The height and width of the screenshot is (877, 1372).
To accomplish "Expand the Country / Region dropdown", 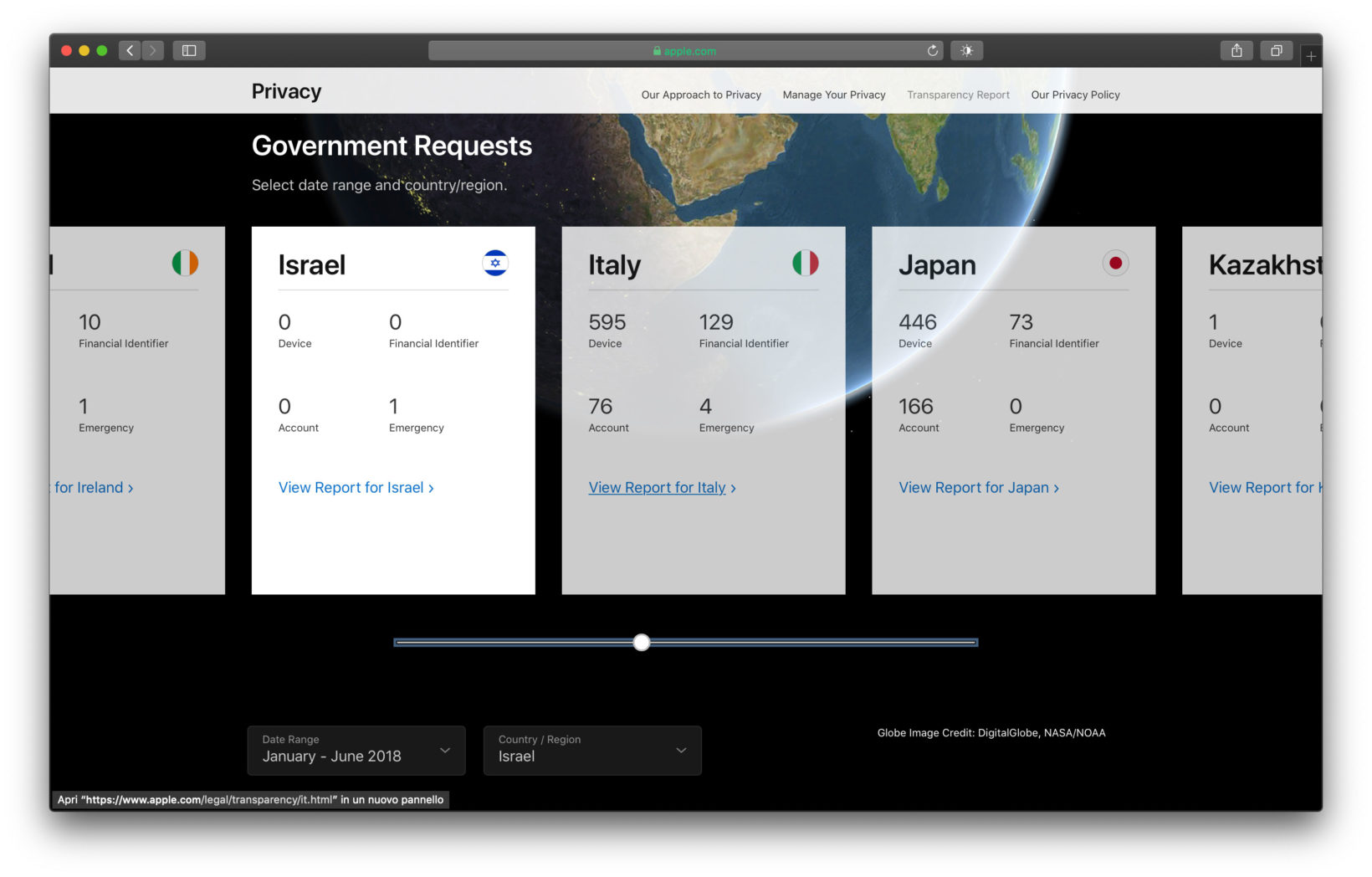I will [592, 750].
